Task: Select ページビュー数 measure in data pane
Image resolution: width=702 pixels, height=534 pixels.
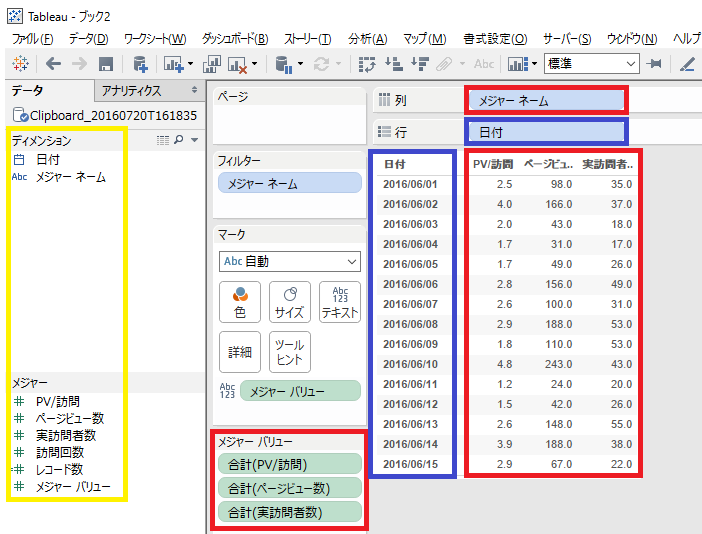Action: pyautogui.click(x=70, y=419)
